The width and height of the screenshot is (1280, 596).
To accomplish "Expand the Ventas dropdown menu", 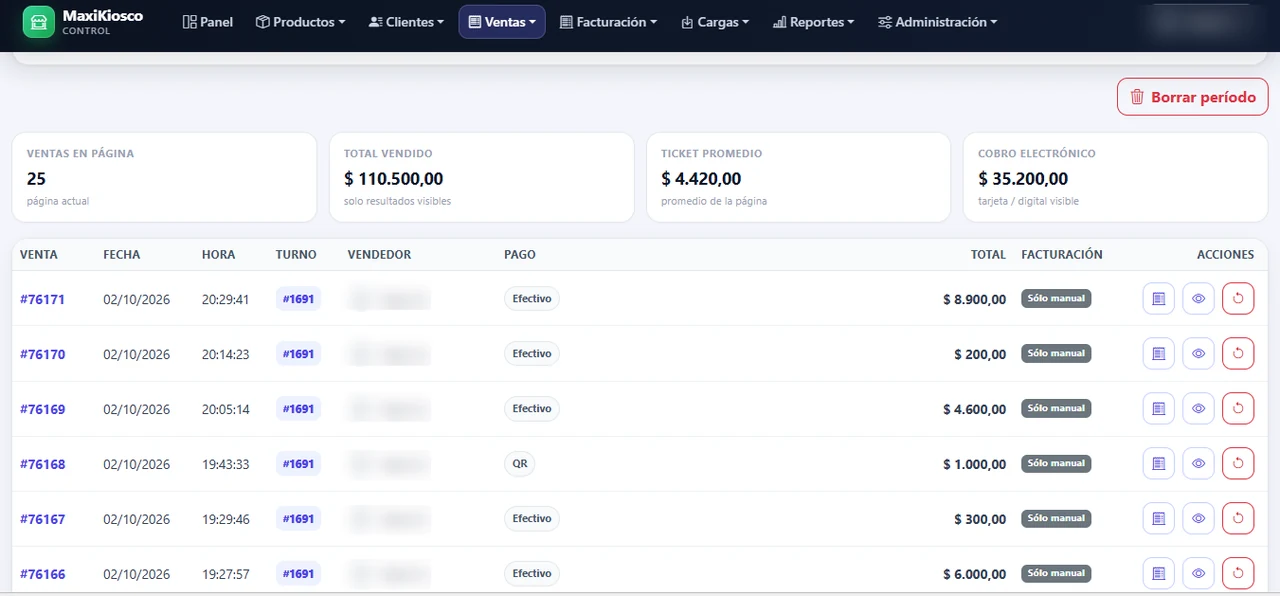I will click(x=502, y=22).
